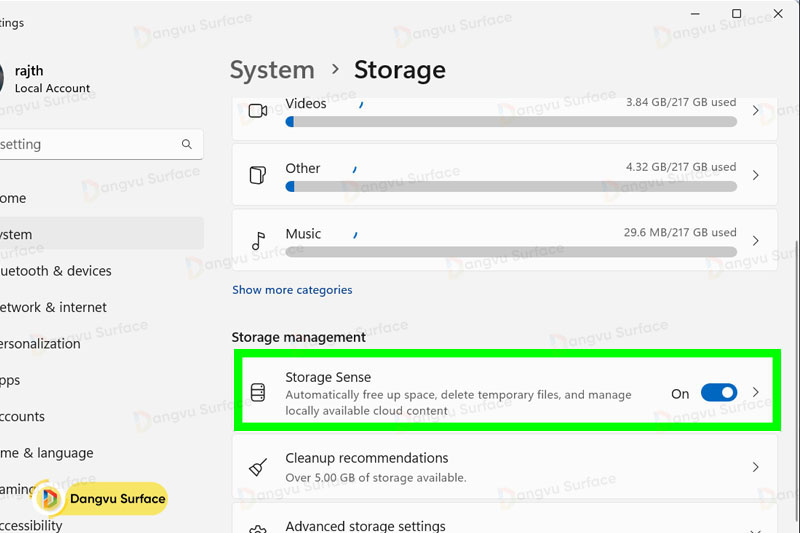The width and height of the screenshot is (800, 533).
Task: Open Music storage details chevron
Action: [x=756, y=241]
